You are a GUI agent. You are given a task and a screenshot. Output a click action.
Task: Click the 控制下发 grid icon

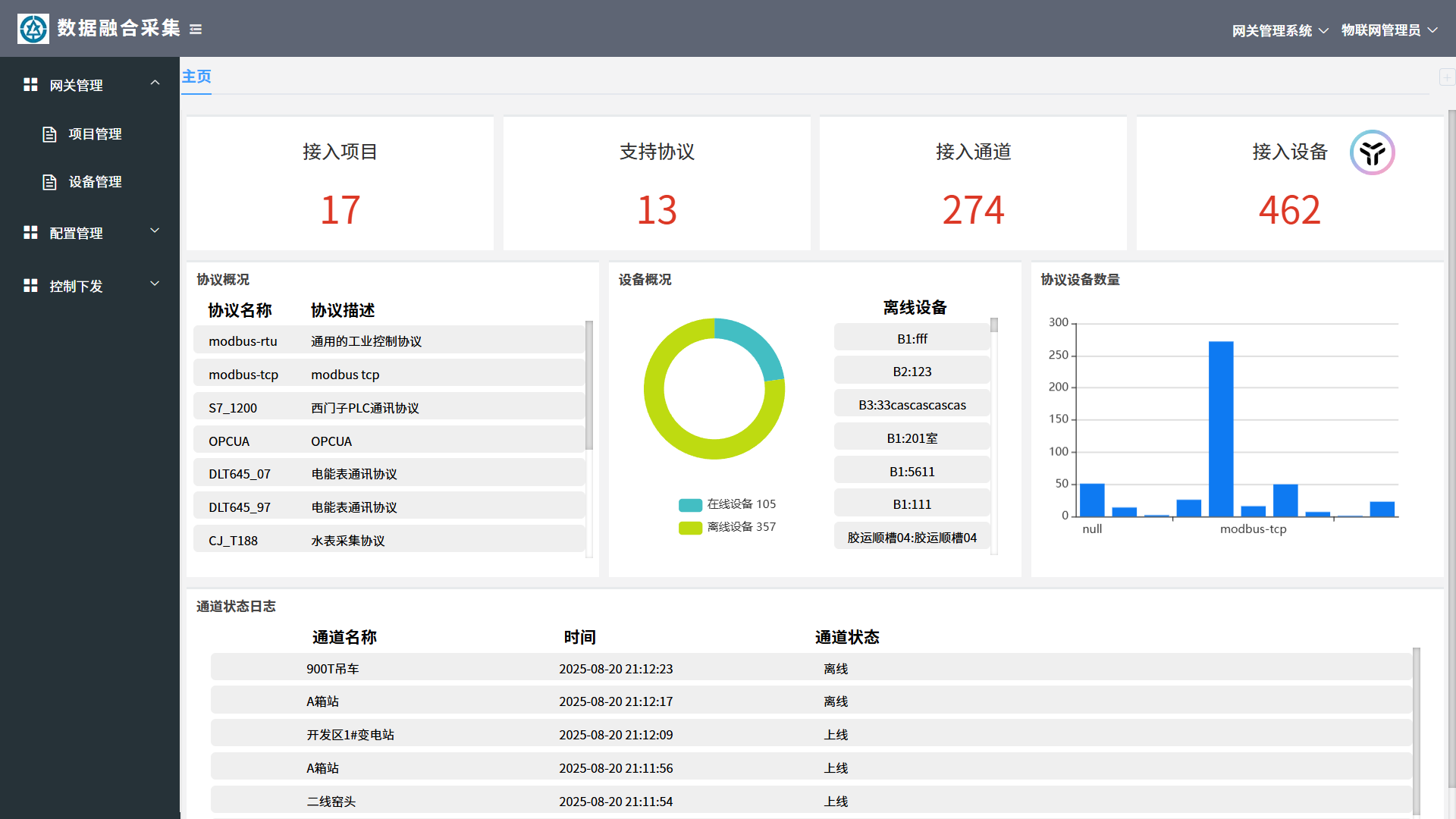tap(30, 286)
